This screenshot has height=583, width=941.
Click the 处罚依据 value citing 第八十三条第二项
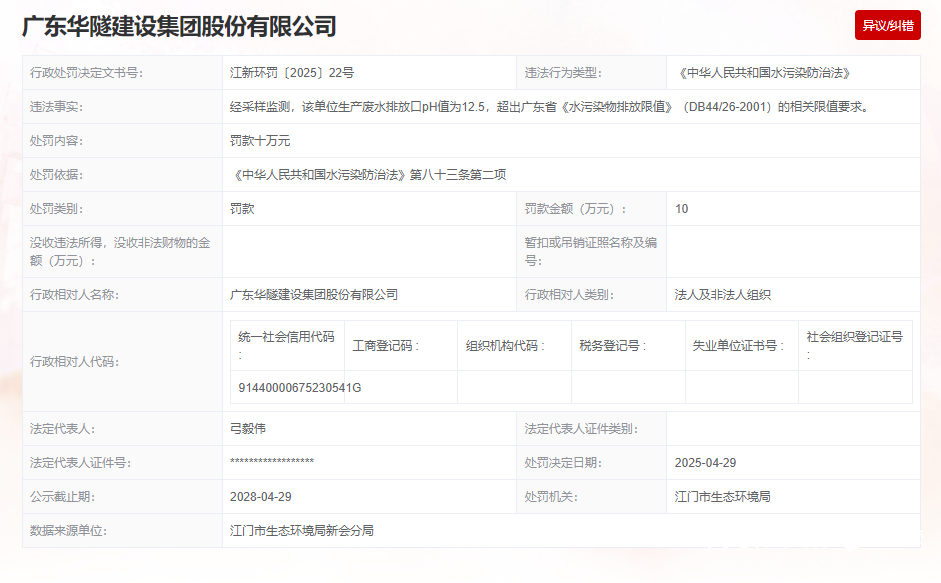368,175
